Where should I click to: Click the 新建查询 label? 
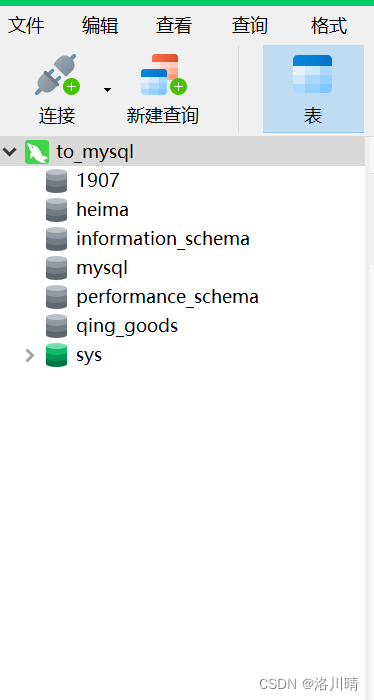coord(162,116)
